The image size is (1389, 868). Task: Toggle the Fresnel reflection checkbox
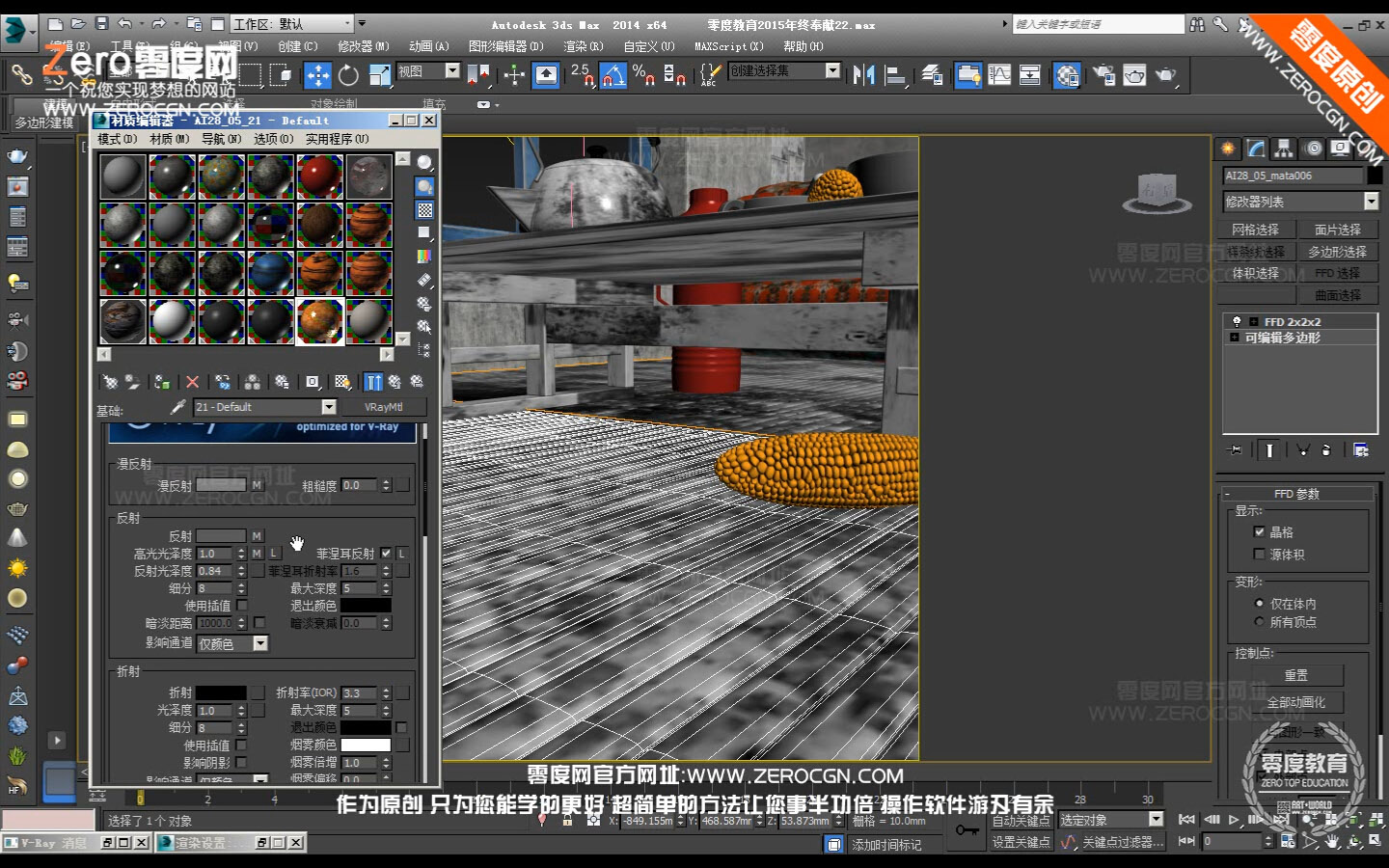386,554
